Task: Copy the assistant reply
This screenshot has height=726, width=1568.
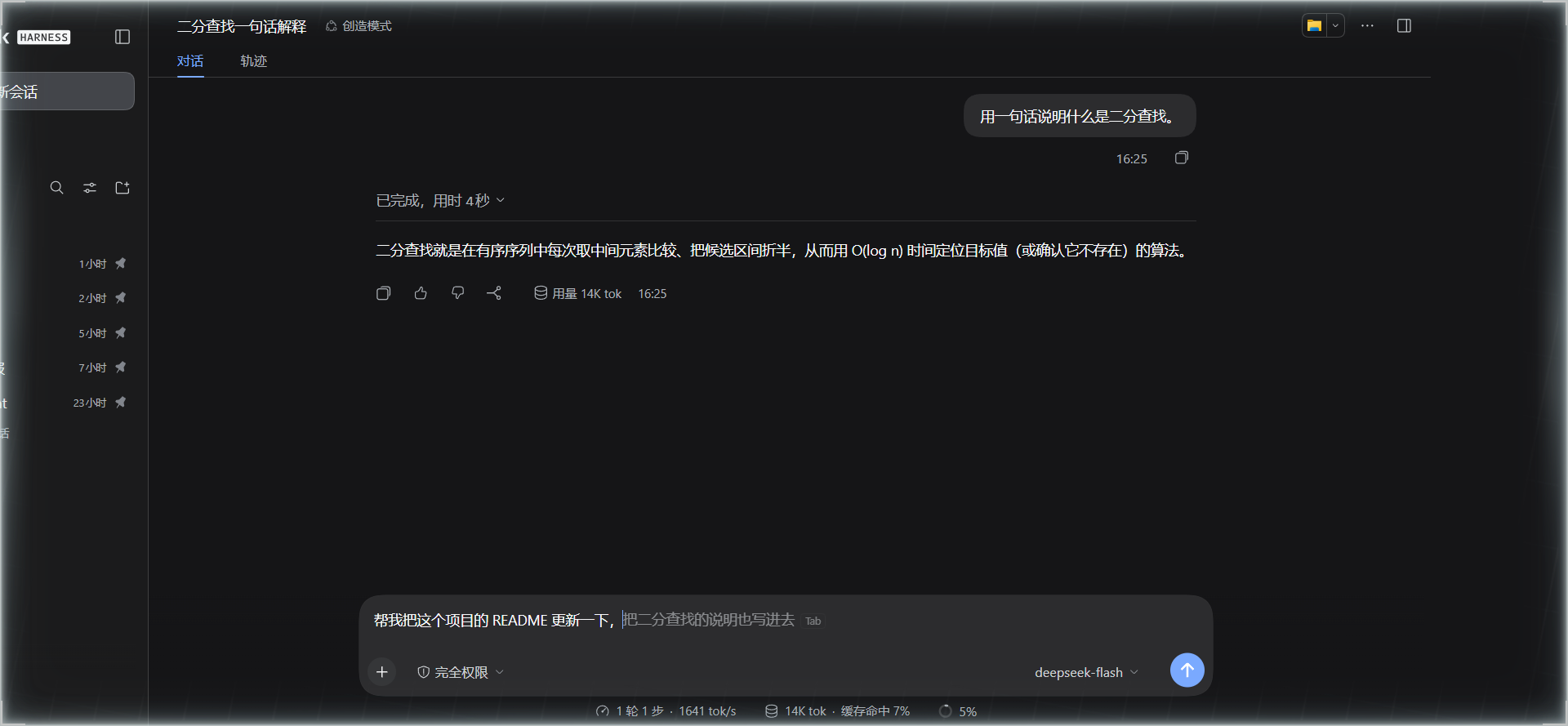Action: coord(383,293)
